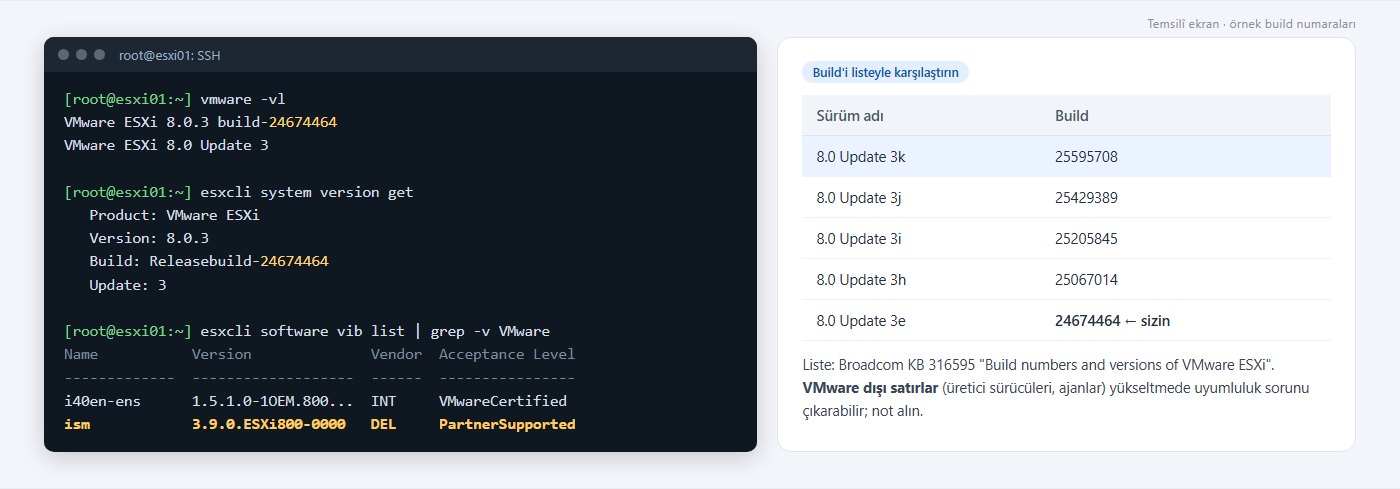Click the "Build'i listeyle karşılaştırın" badge
Viewport: 1400px width, 489px height.
coord(885,73)
